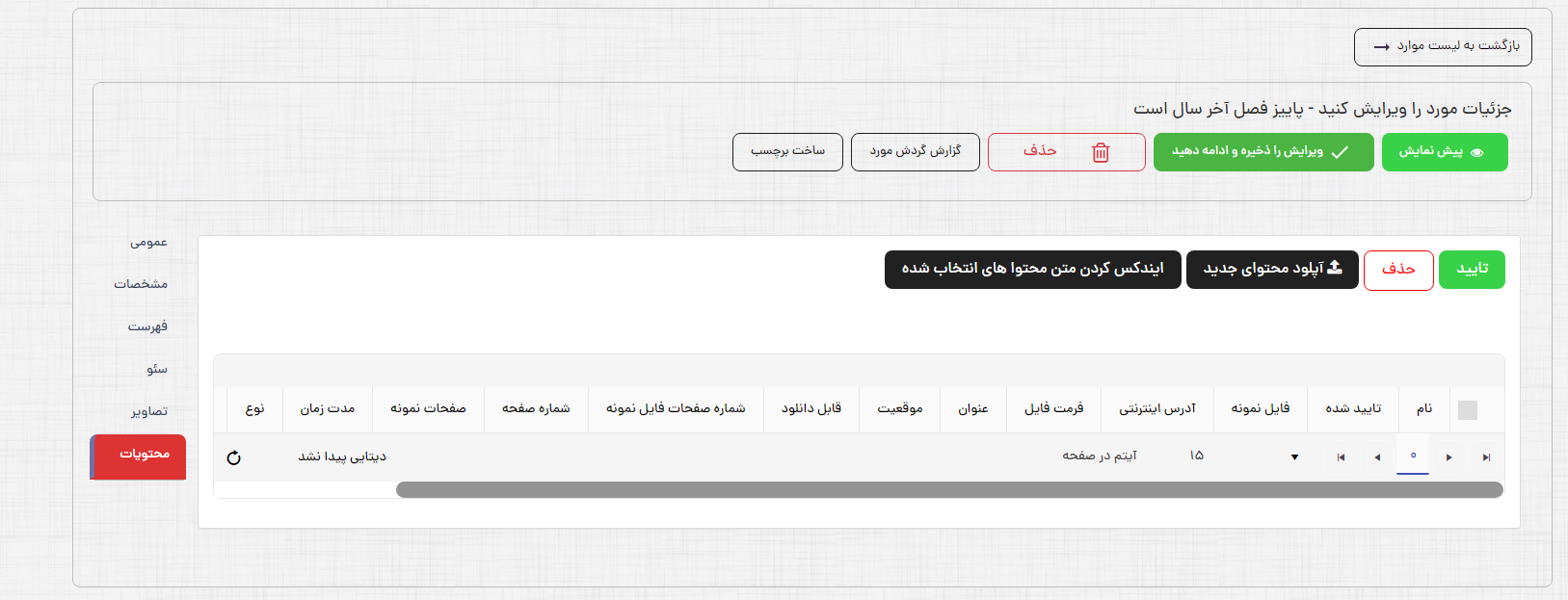Go to the تصاویر sidebar tab
Screen dimensions: 1568x600
(x=149, y=411)
